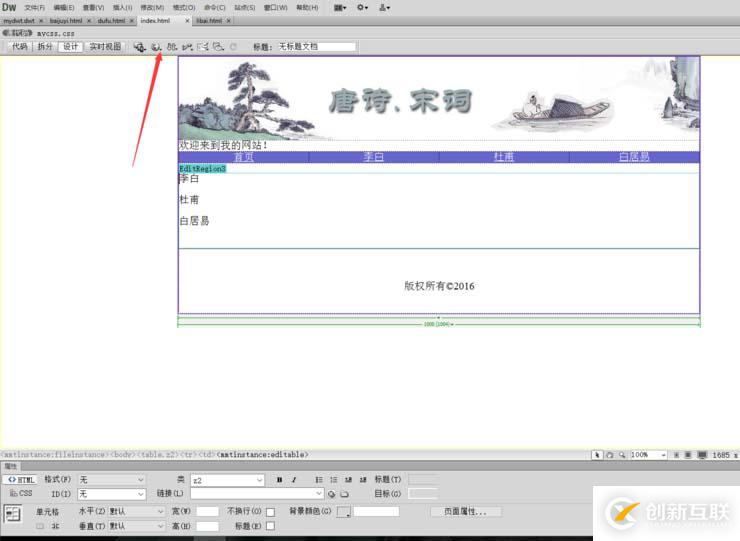Switch to 设计 design view

tap(70, 47)
